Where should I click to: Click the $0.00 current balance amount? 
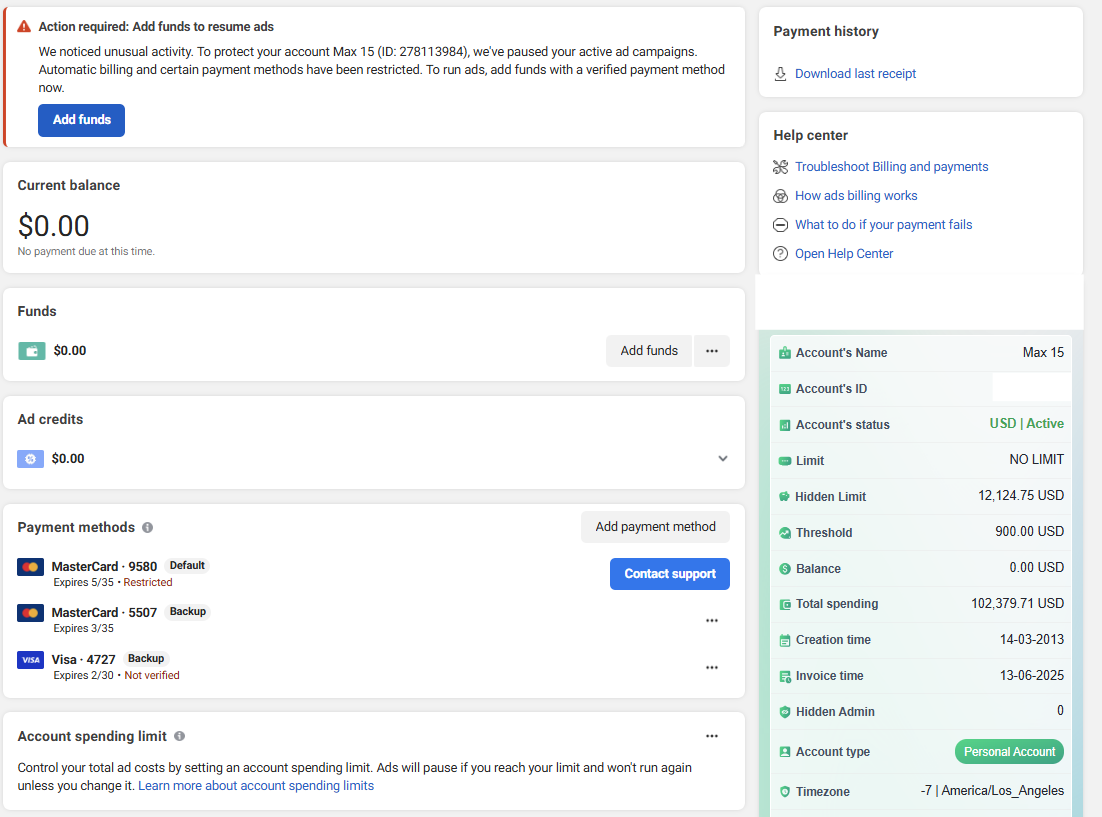(x=53, y=226)
